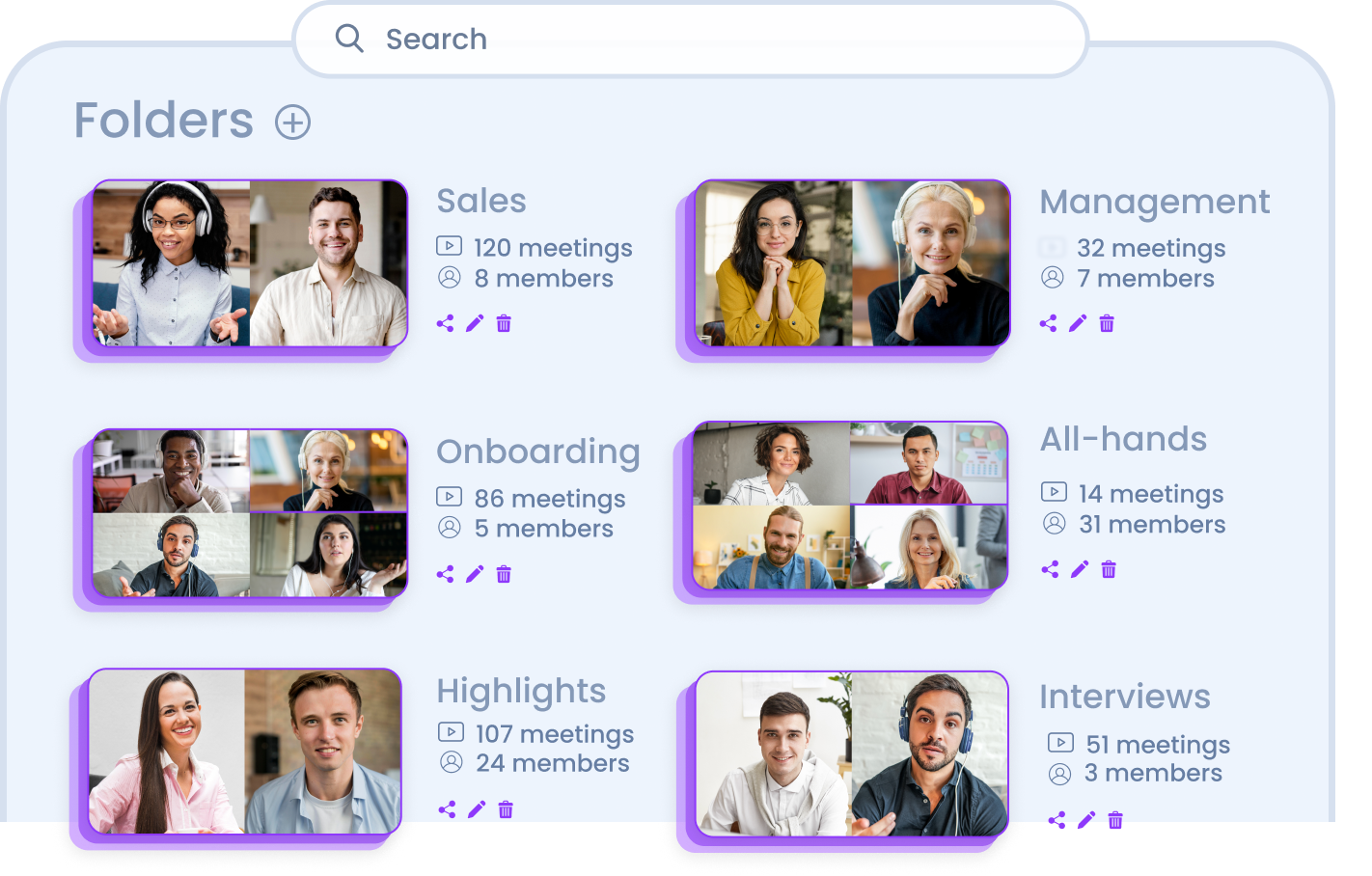Share the Sales folder
This screenshot has height=876, width=1372.
pyautogui.click(x=445, y=323)
